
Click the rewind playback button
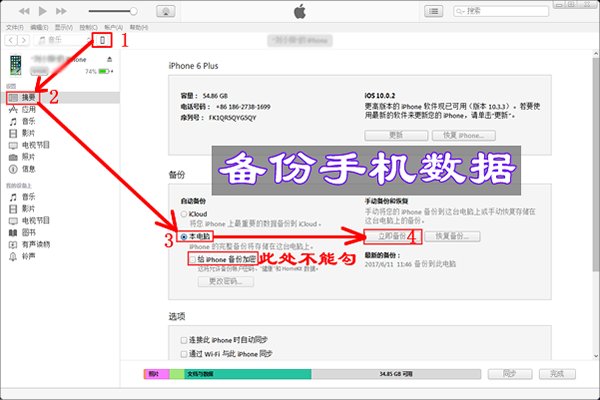click(x=24, y=11)
